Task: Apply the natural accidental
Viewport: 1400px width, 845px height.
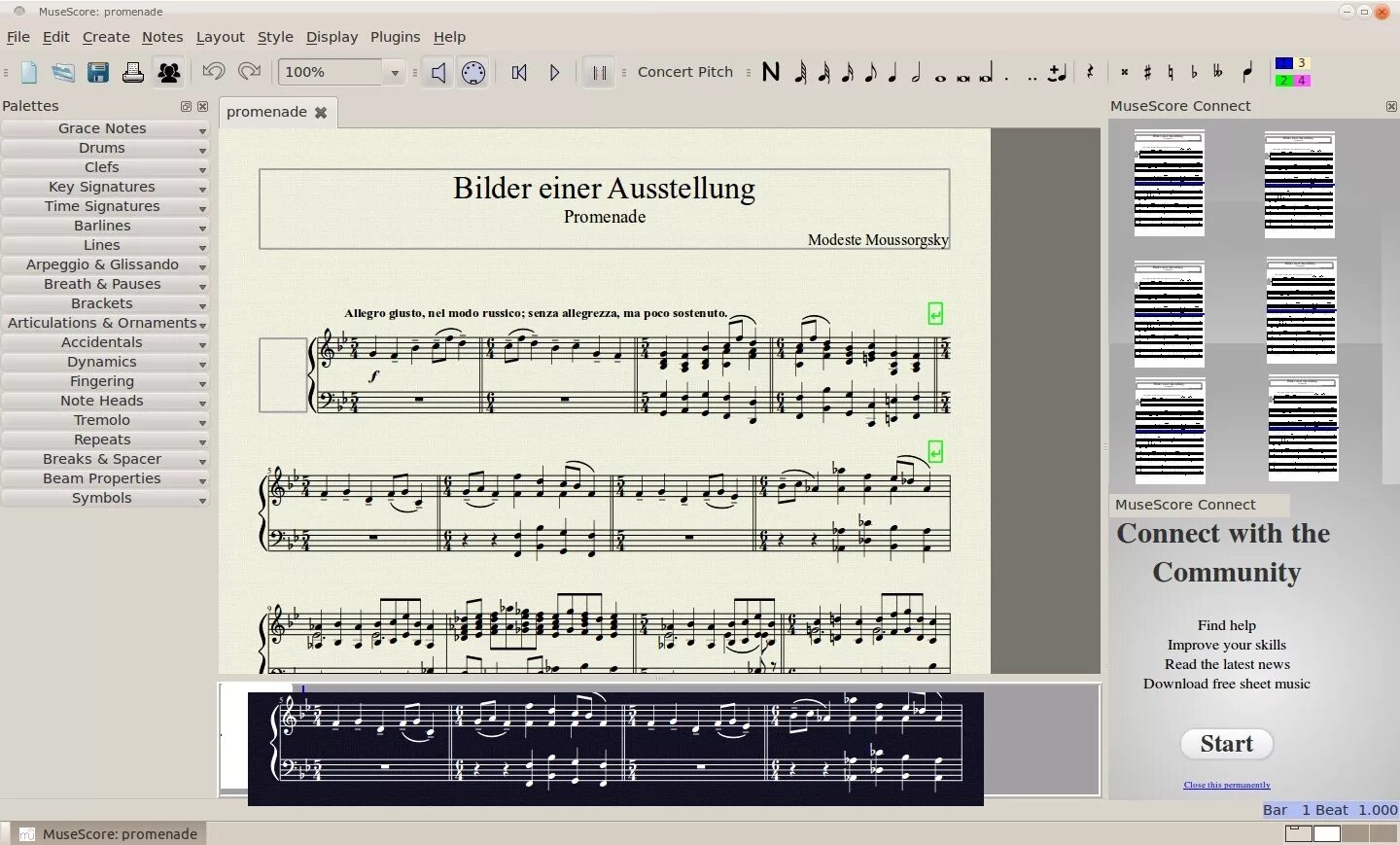Action: 1171,72
